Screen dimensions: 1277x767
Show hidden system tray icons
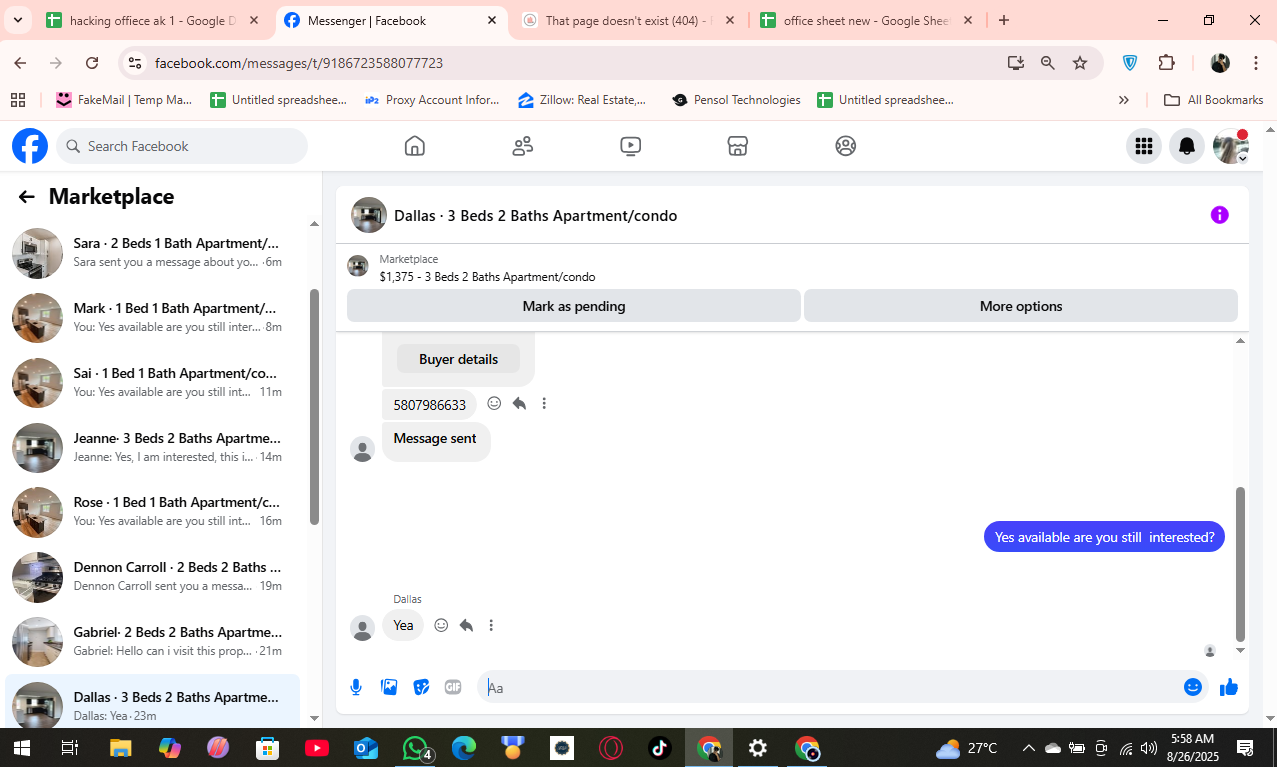click(x=1028, y=748)
